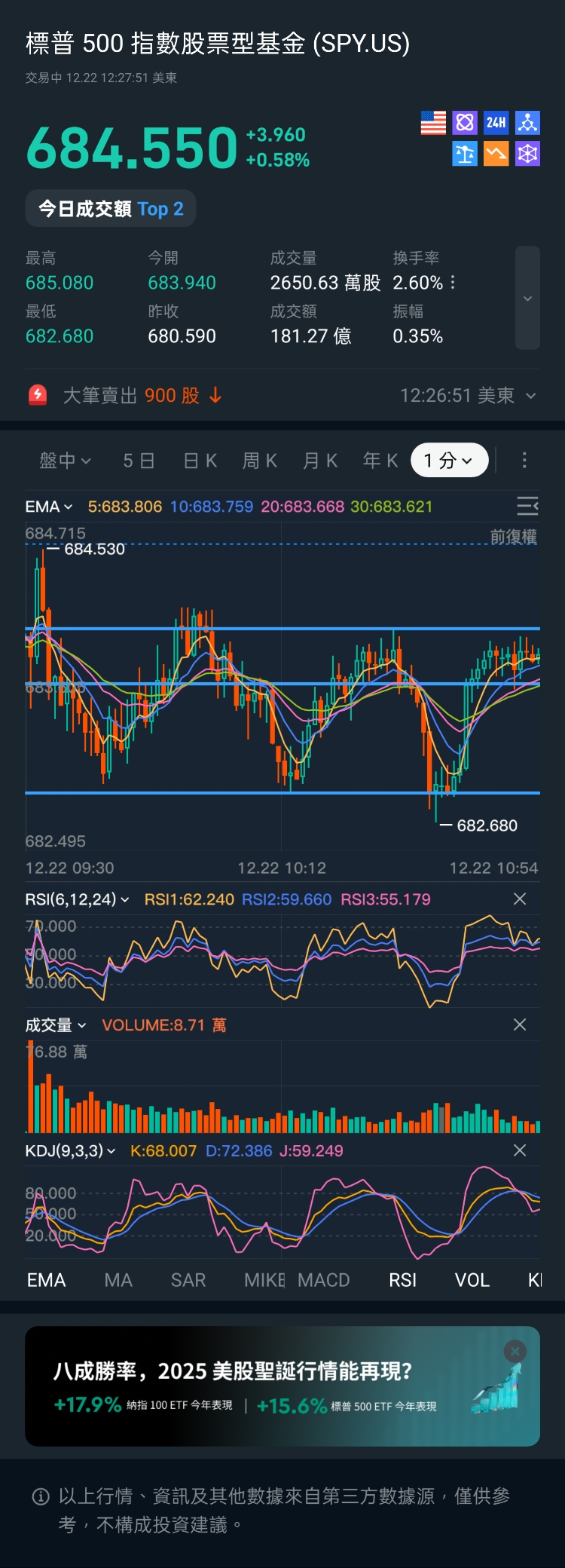Close the RSI indicator panel

point(519,899)
